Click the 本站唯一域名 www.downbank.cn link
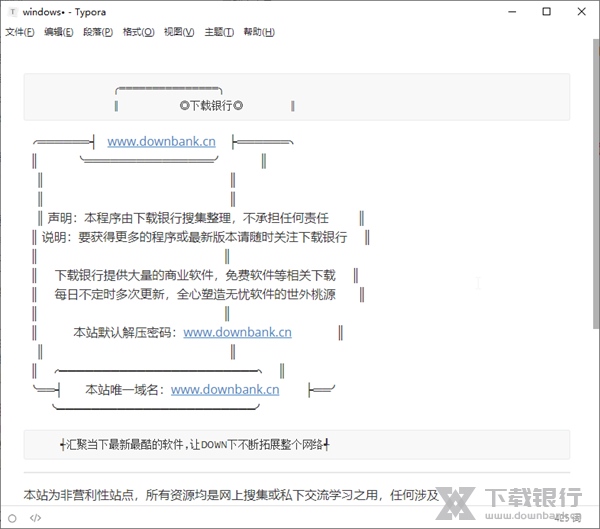This screenshot has width=600, height=529. [225, 390]
